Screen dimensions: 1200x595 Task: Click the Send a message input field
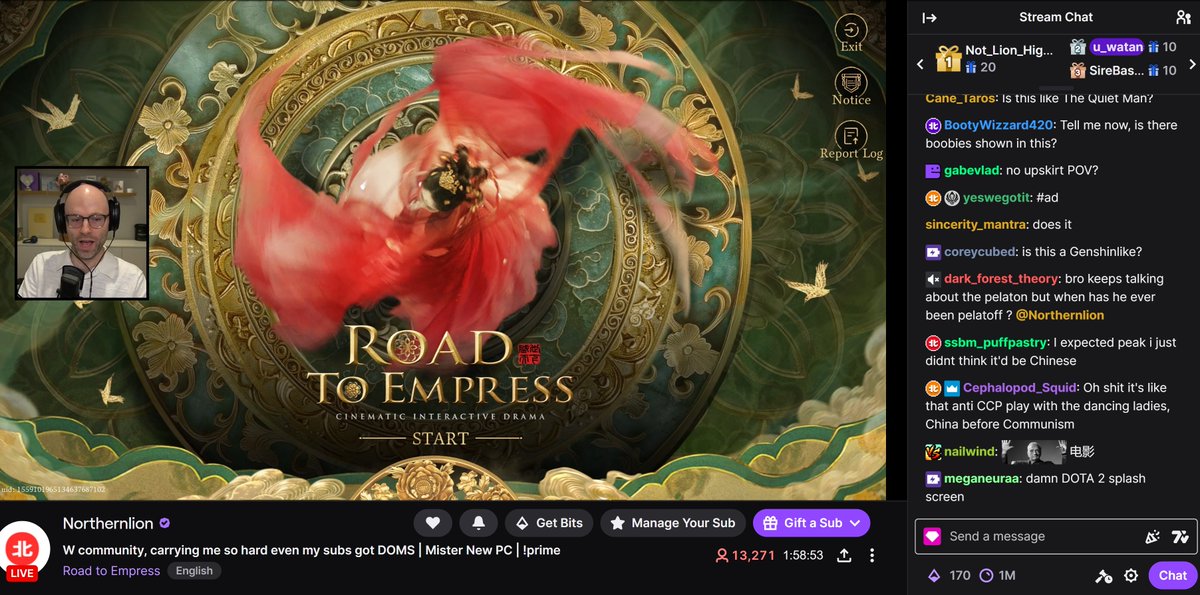coord(1040,537)
